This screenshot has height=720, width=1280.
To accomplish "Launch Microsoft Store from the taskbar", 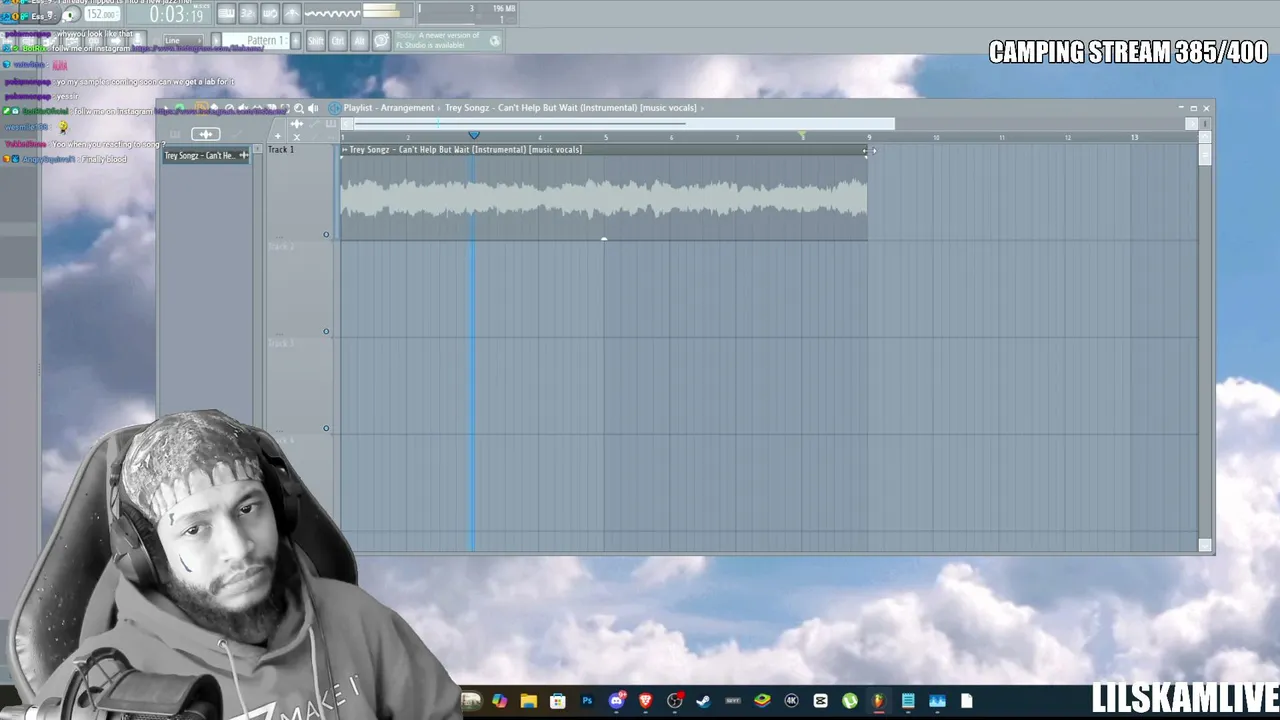I will [x=558, y=701].
